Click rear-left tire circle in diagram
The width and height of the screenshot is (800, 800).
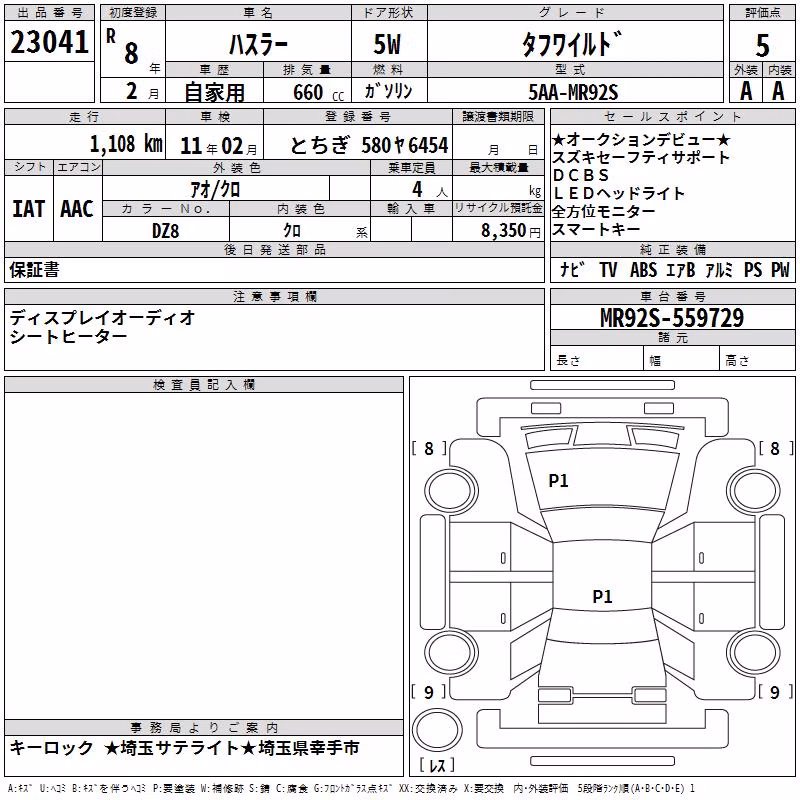pyautogui.click(x=451, y=653)
